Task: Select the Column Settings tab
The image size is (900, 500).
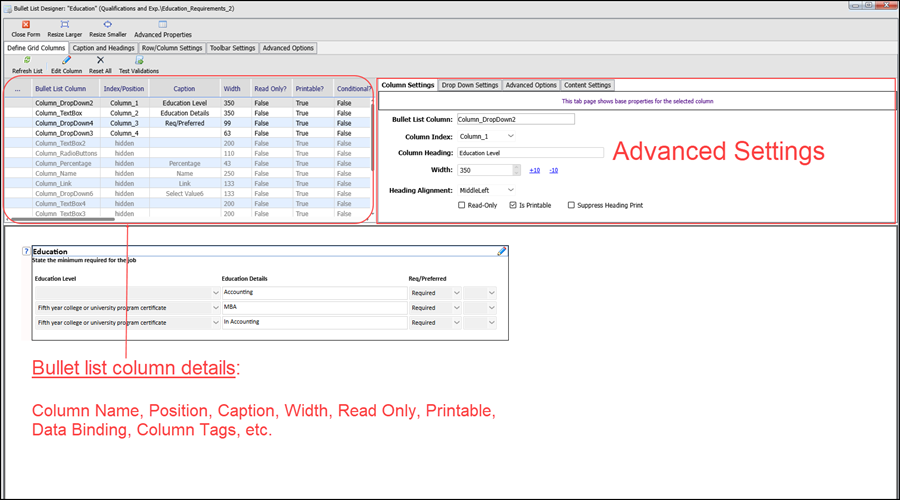Action: [408, 85]
